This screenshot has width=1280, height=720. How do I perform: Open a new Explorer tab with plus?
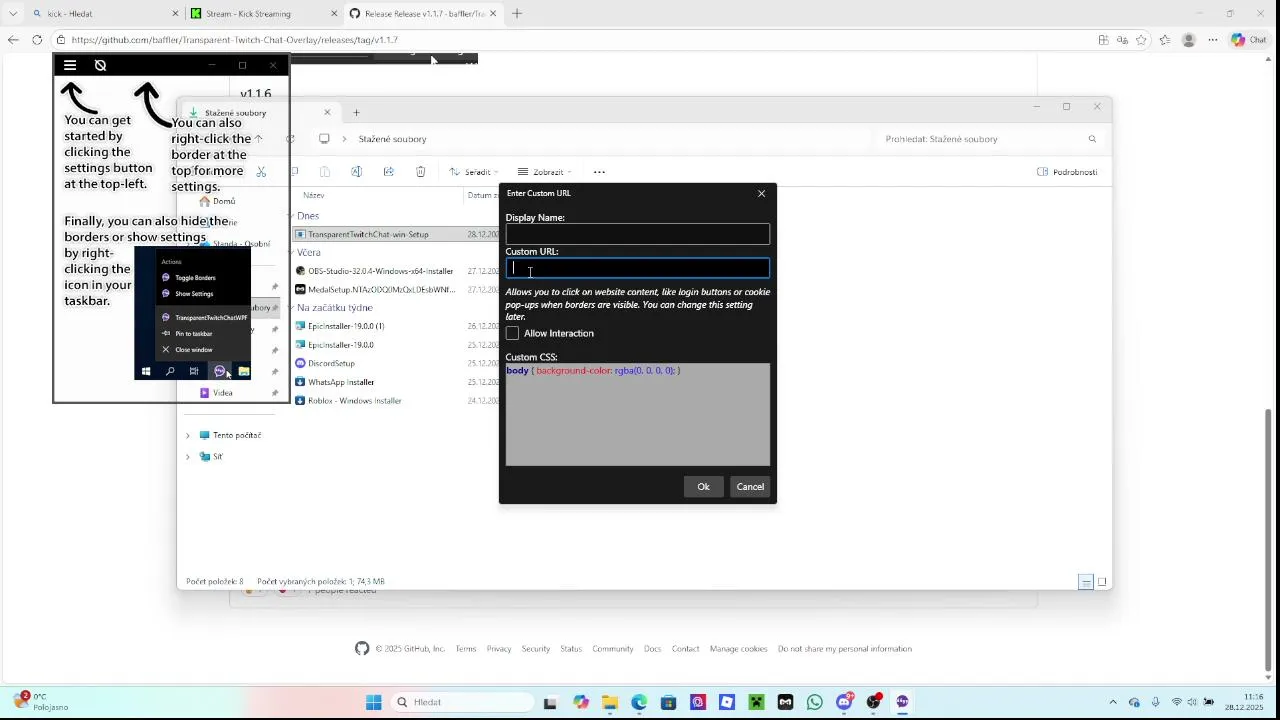(356, 112)
